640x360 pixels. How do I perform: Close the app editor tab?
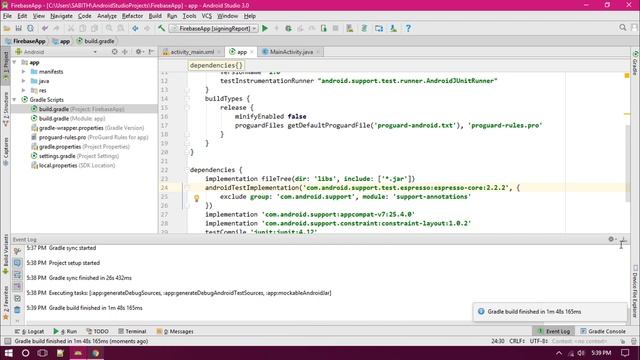point(251,52)
